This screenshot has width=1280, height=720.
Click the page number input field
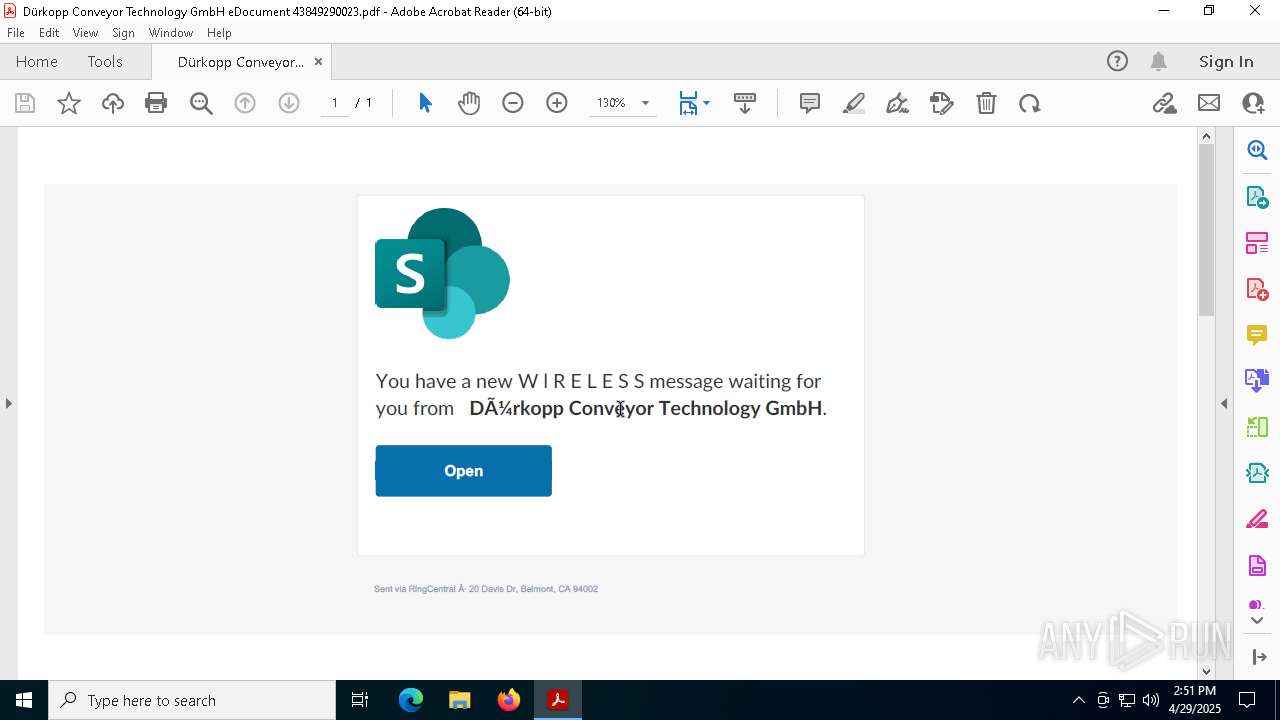(335, 103)
